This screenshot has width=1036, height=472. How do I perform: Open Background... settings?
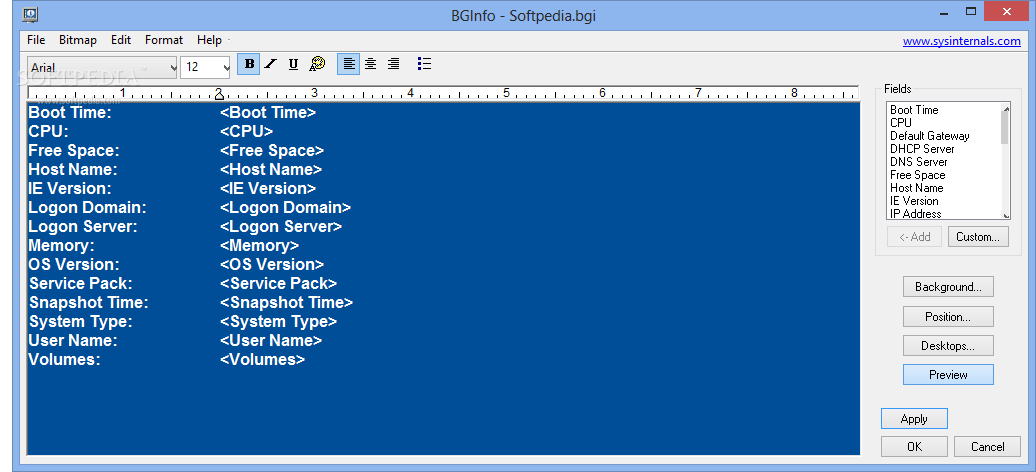point(948,287)
